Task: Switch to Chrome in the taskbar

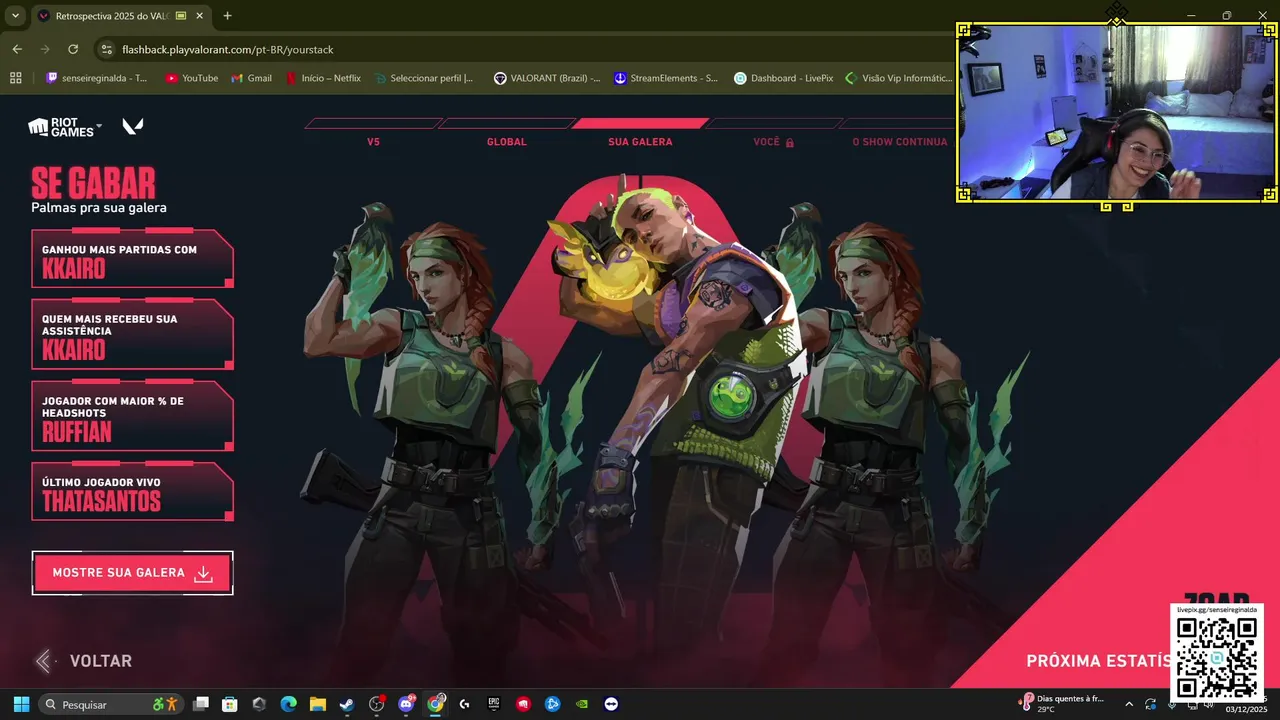Action: point(435,704)
